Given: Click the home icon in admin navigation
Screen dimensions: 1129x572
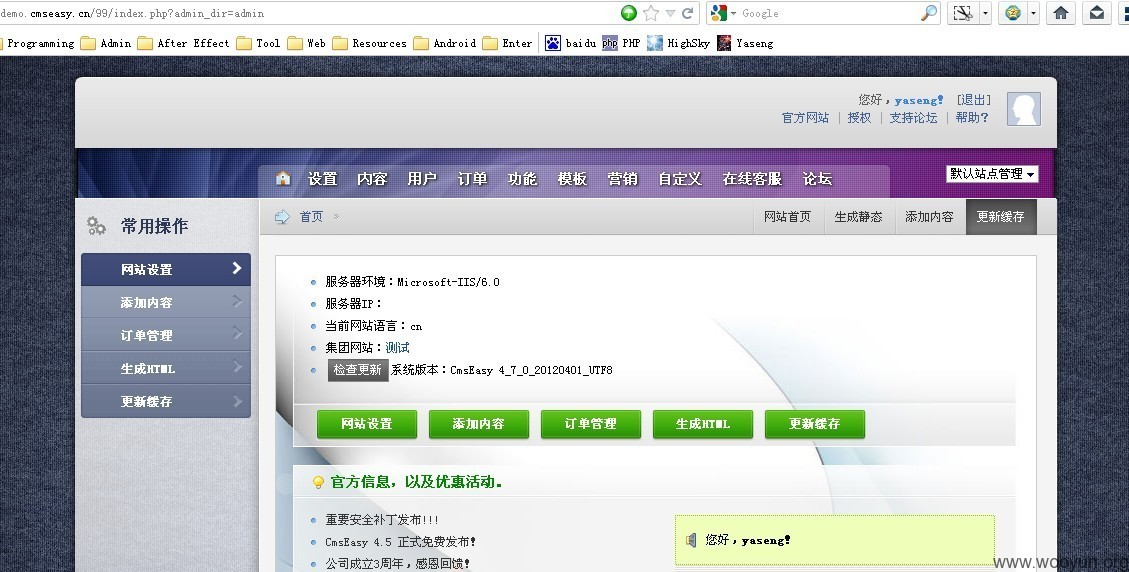Looking at the screenshot, I should [x=283, y=178].
